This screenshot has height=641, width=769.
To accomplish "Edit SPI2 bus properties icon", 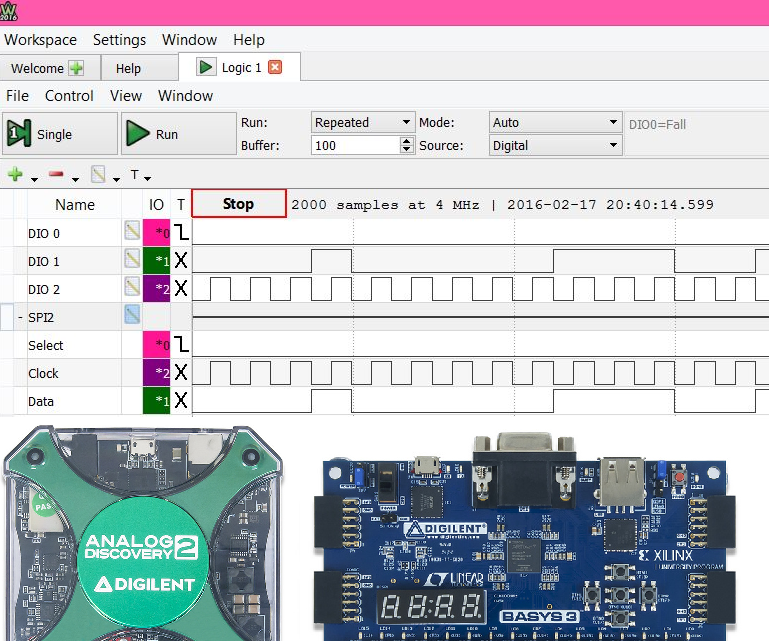I will pos(131,314).
